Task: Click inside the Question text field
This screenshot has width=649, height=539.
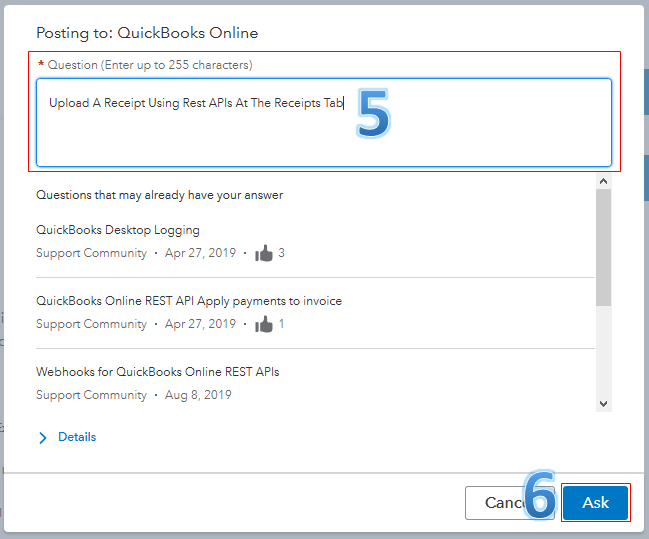Action: [x=324, y=123]
